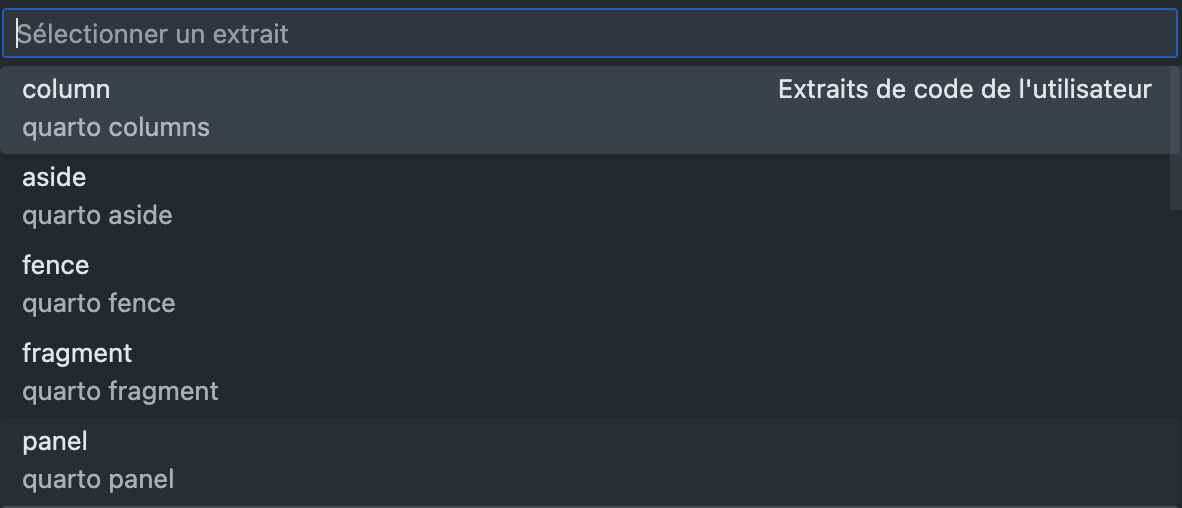Click the 'quarto panel' description text

click(x=98, y=480)
